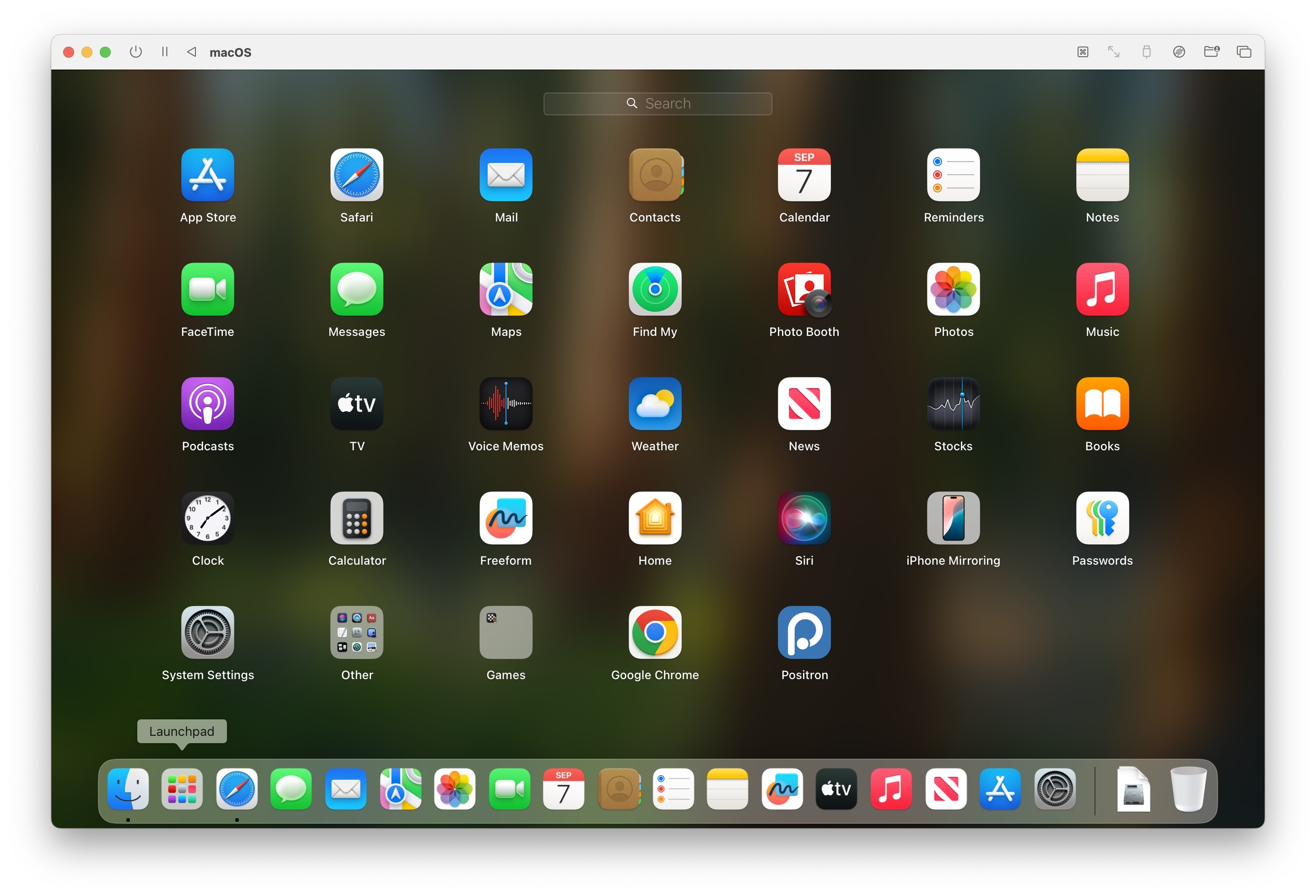This screenshot has height=896, width=1316.
Task: Launch FaceTime from Launchpad grid
Action: [x=208, y=289]
